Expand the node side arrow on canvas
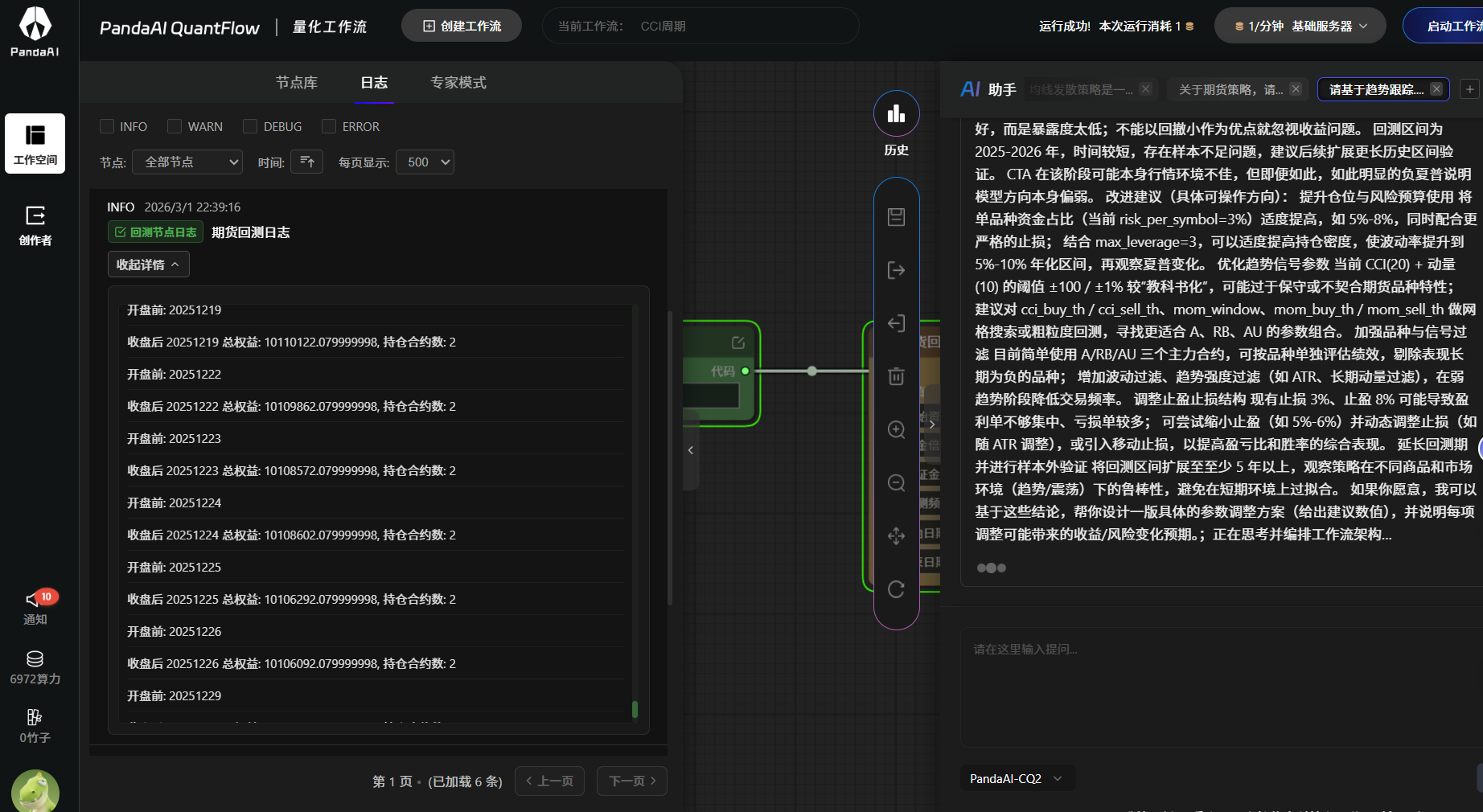This screenshot has width=1483, height=812. click(932, 424)
